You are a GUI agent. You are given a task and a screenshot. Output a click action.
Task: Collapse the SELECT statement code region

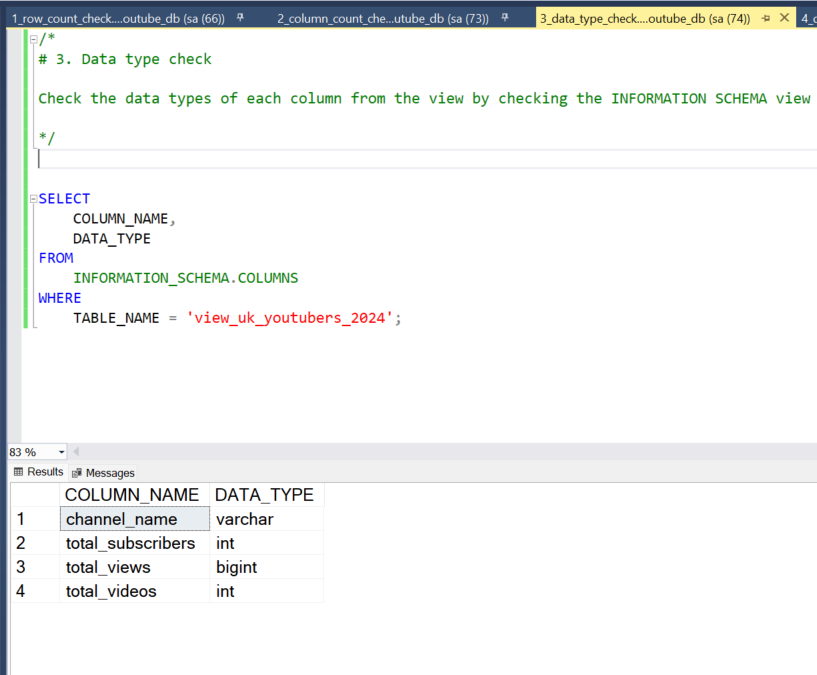pos(34,198)
